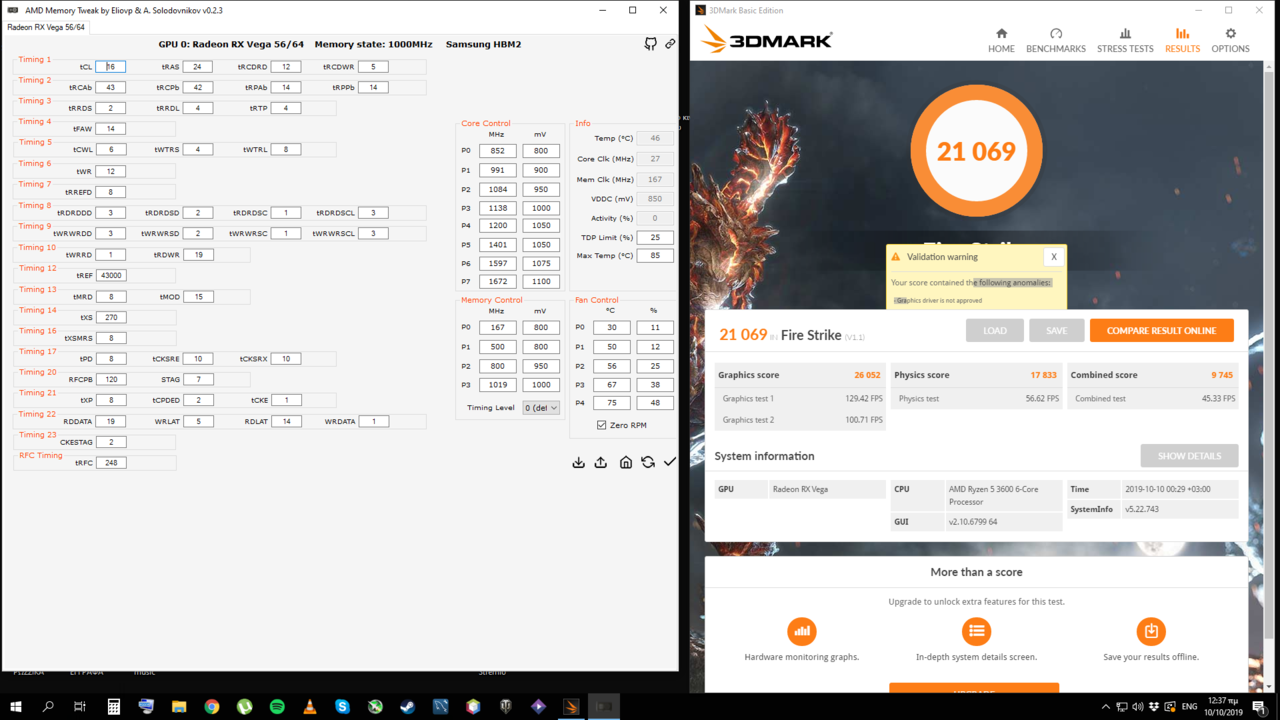This screenshot has width=1280, height=720.
Task: Click the chain link icon in Memory Tweak
Action: (670, 44)
